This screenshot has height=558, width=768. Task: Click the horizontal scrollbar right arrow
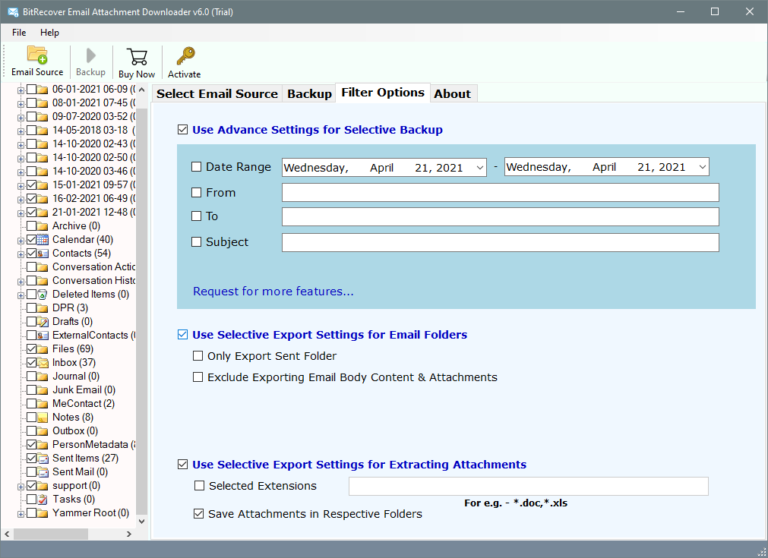coord(129,534)
